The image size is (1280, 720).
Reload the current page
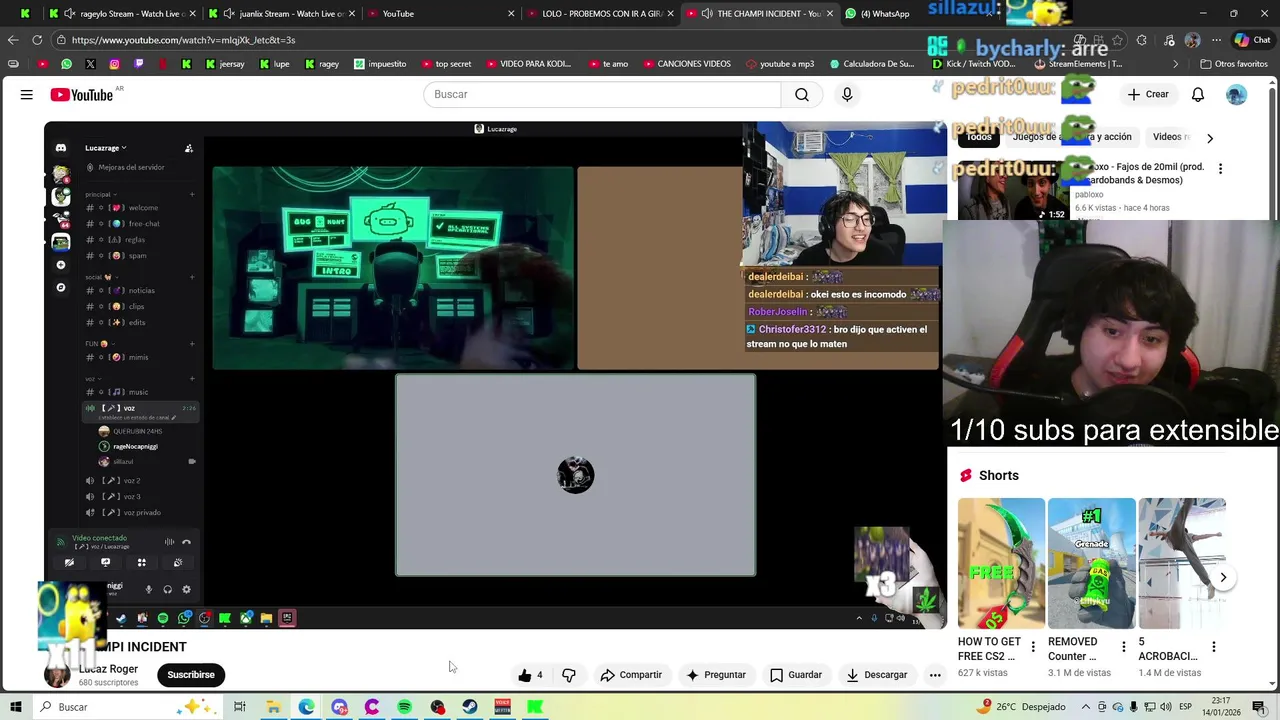[37, 40]
